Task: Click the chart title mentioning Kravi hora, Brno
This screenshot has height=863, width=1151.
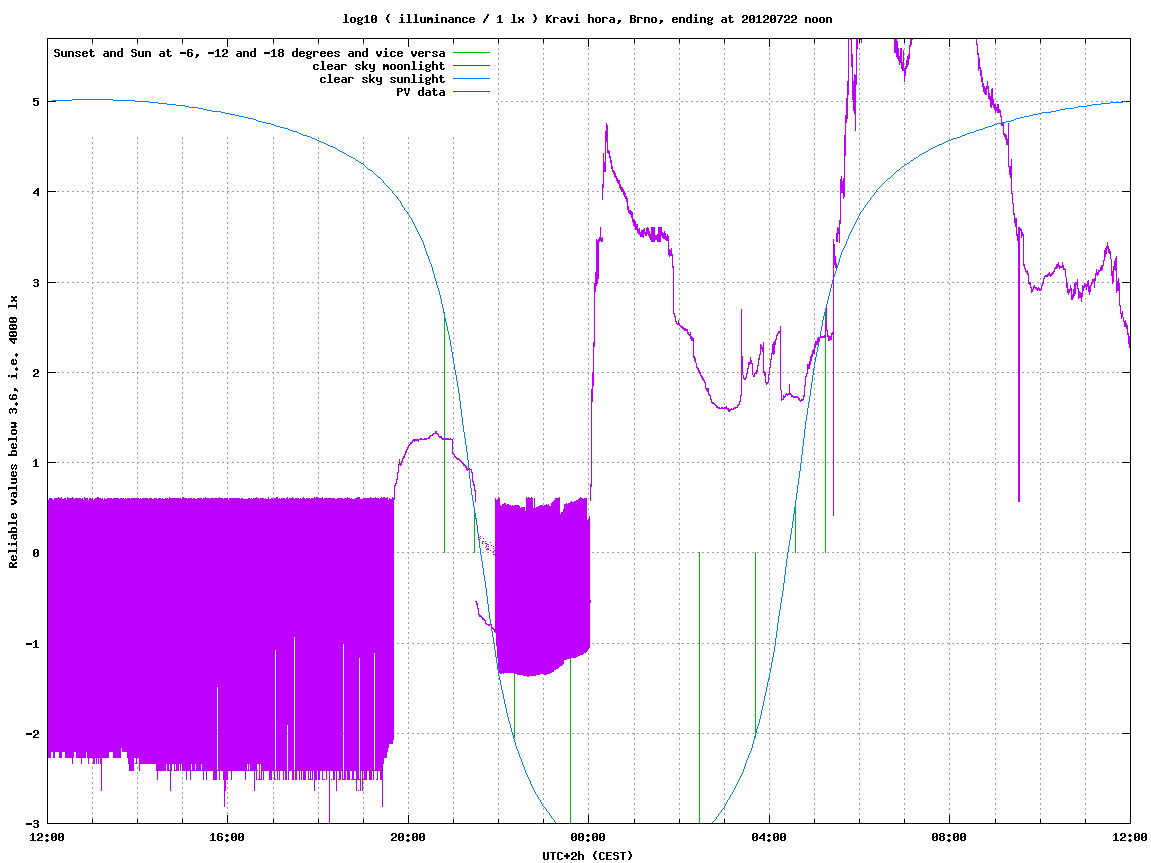Action: click(x=587, y=19)
